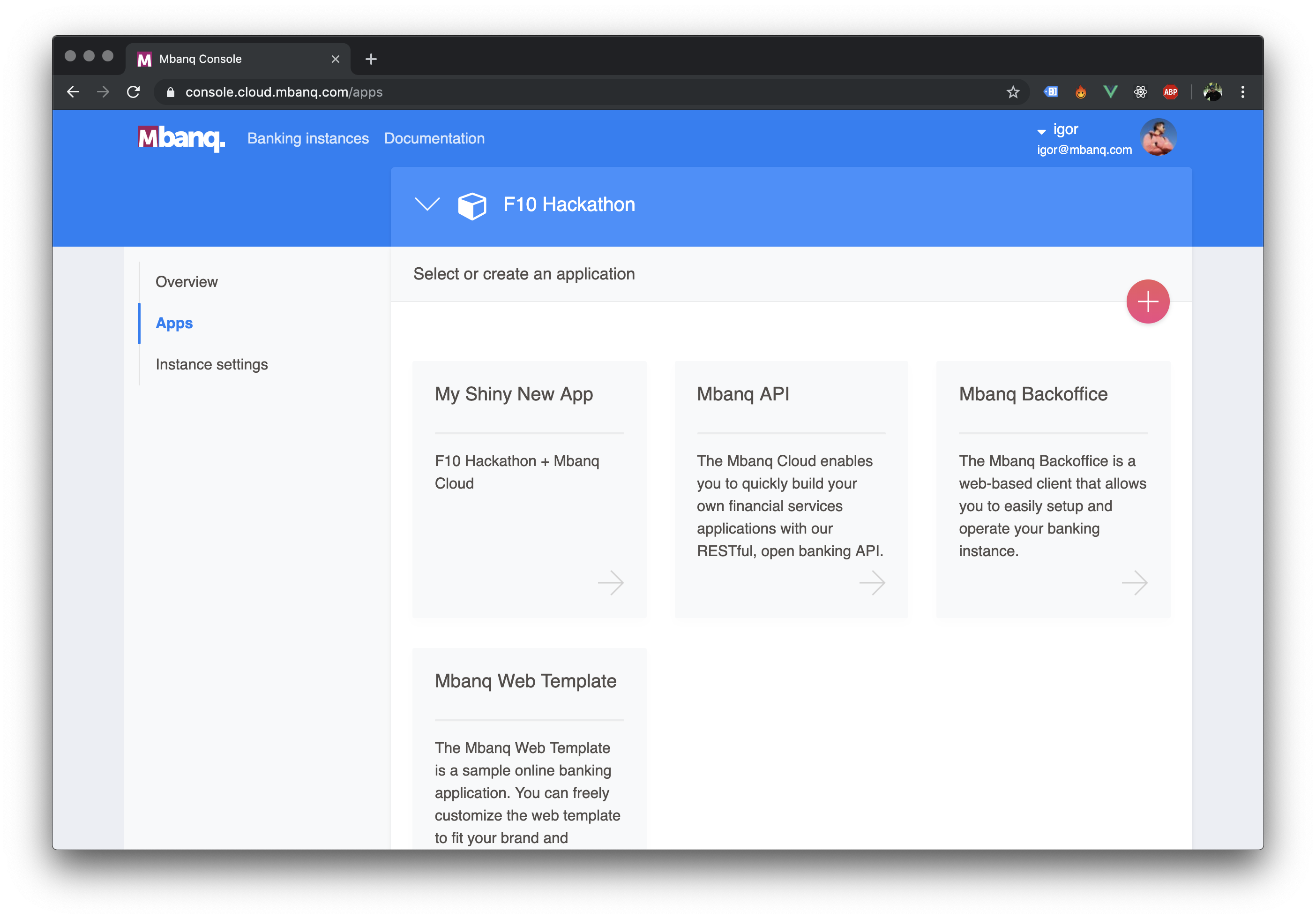The image size is (1316, 919).
Task: Click arrow on Mbanq API card
Action: tap(872, 582)
